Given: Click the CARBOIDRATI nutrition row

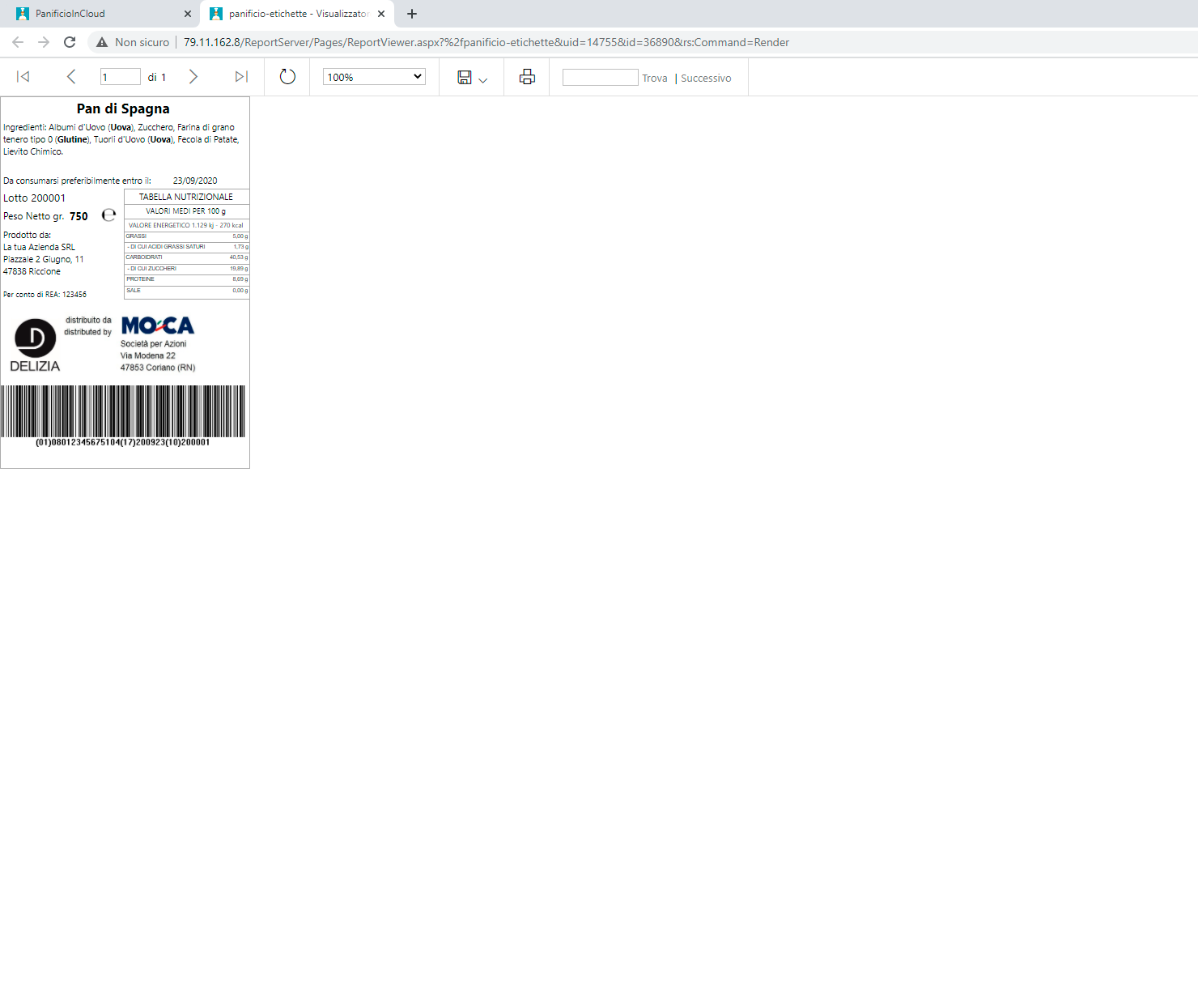Looking at the screenshot, I should pos(186,257).
